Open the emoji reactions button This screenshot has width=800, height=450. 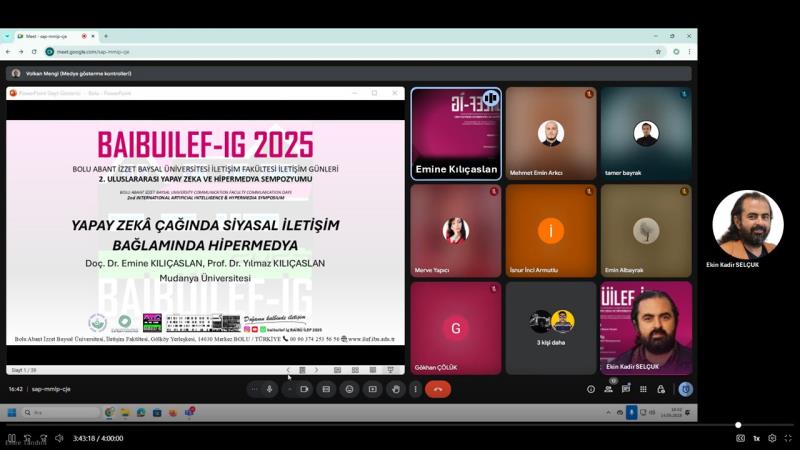349,389
